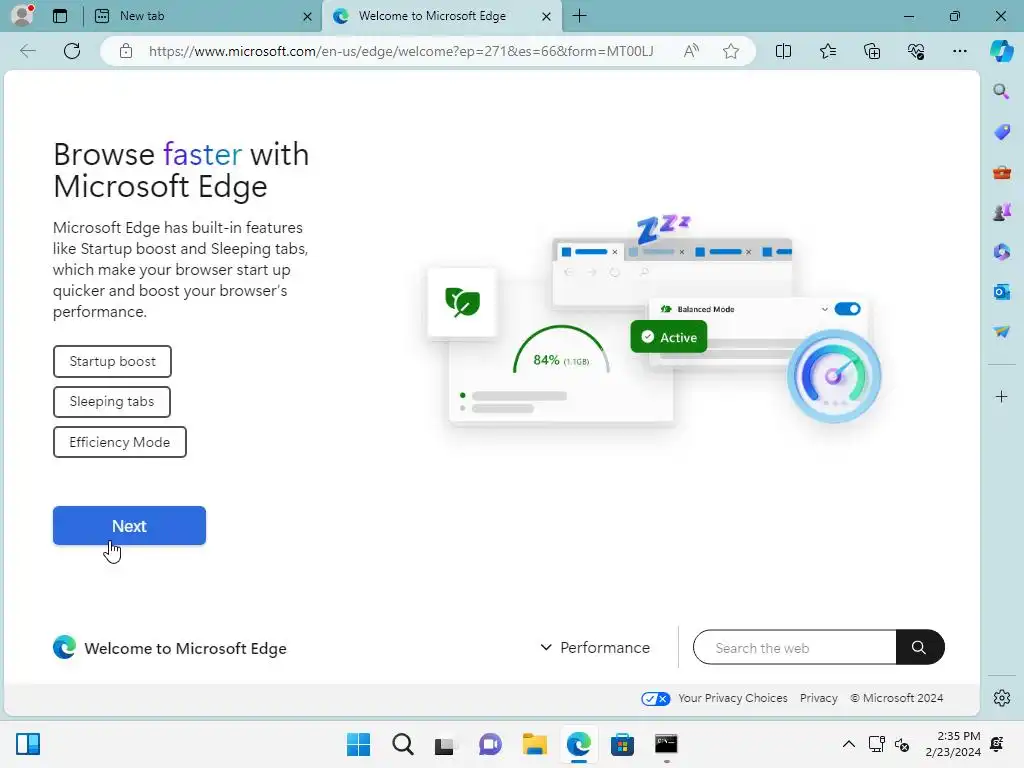Go back to the previous page

[x=27, y=51]
